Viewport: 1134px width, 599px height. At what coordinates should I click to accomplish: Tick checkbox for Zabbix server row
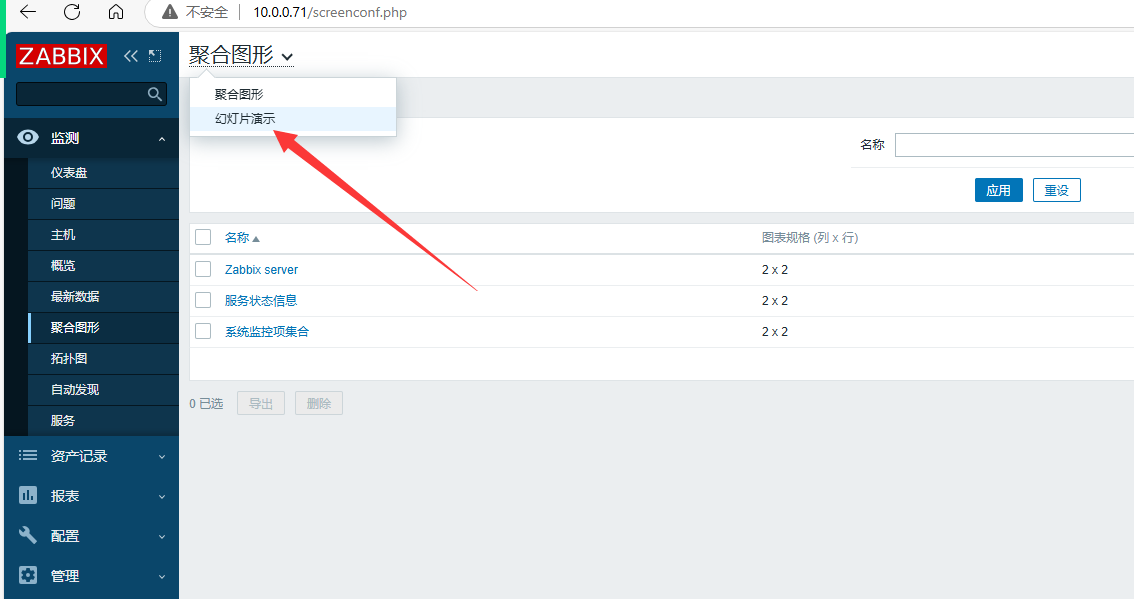[203, 269]
